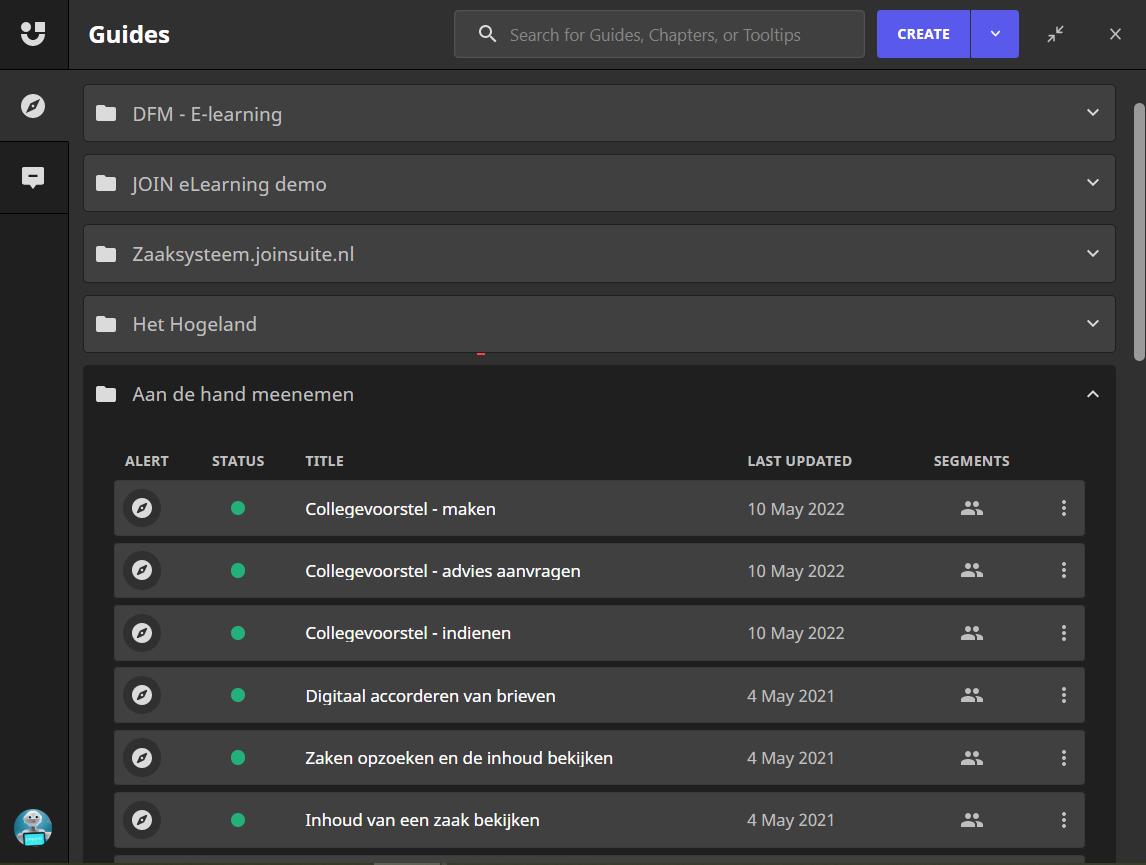The width and height of the screenshot is (1146, 865).
Task: Open the compass Guides sidebar icon
Action: (33, 106)
